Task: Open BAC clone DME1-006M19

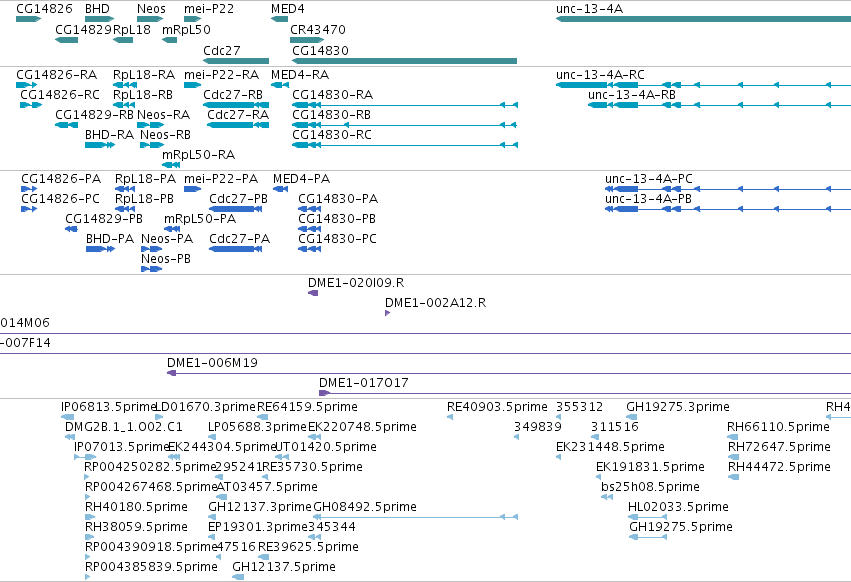Action: pyautogui.click(x=212, y=363)
